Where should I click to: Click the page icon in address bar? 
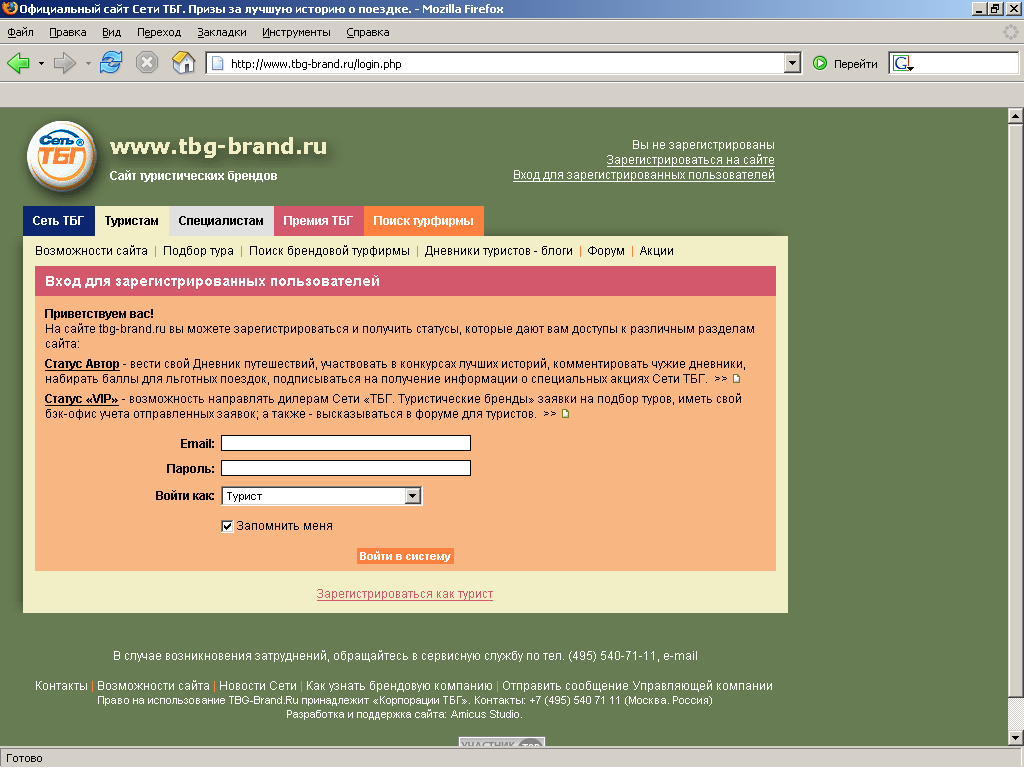pos(218,63)
